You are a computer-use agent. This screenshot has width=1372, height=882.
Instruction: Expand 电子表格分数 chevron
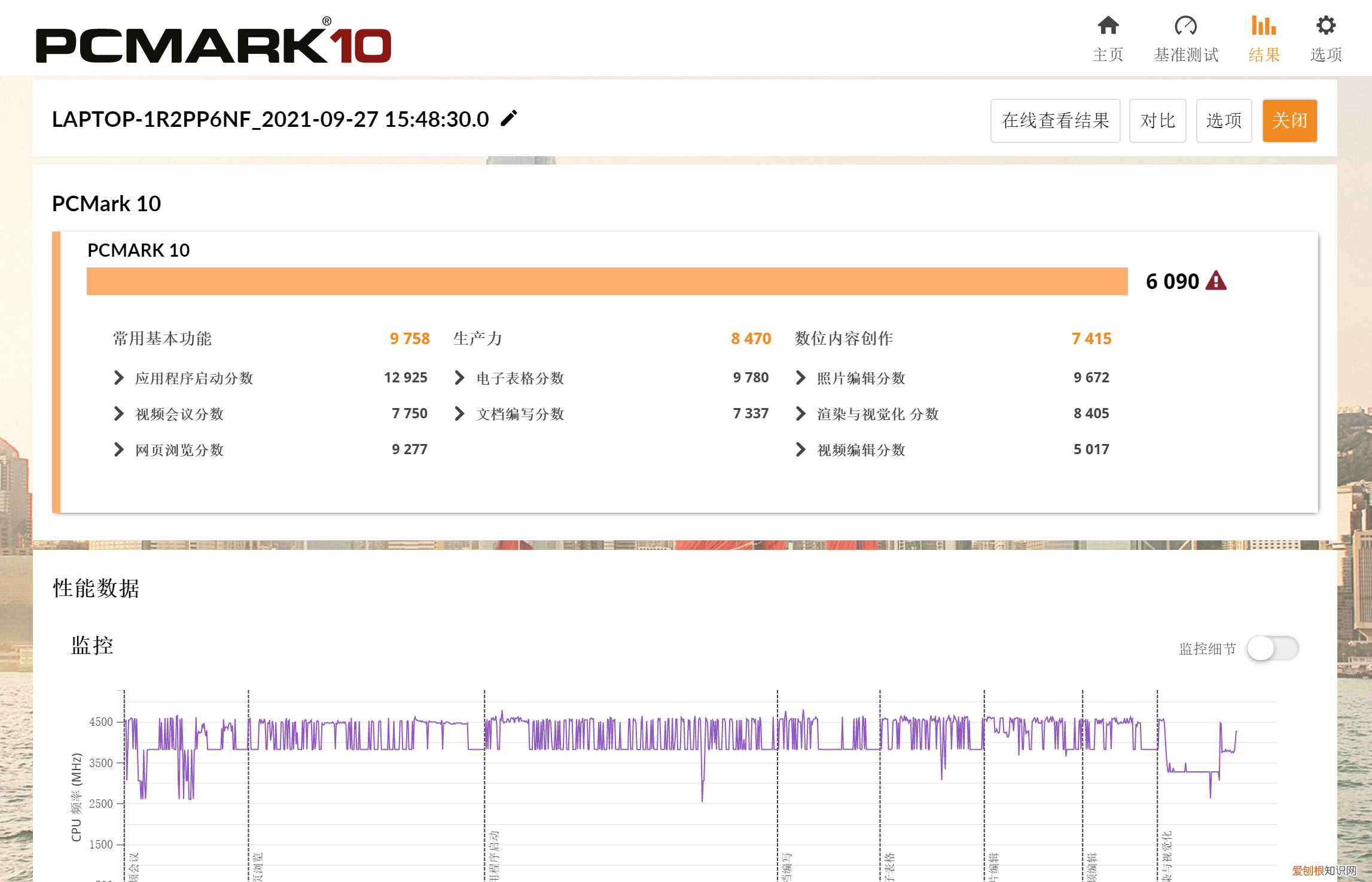pyautogui.click(x=459, y=378)
